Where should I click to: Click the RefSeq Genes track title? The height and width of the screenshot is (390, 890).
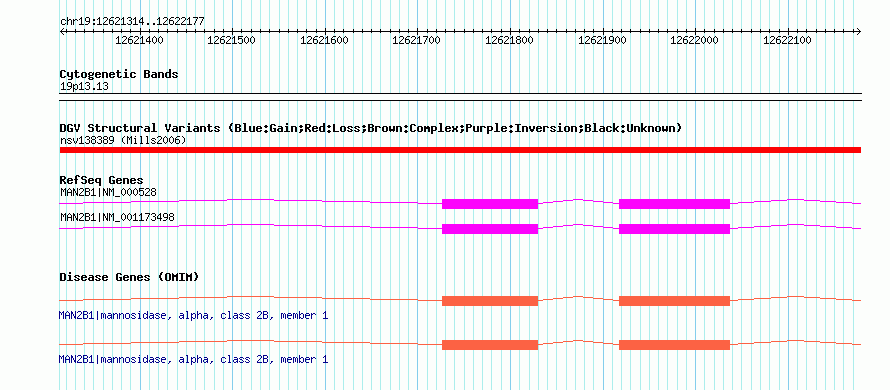102,181
